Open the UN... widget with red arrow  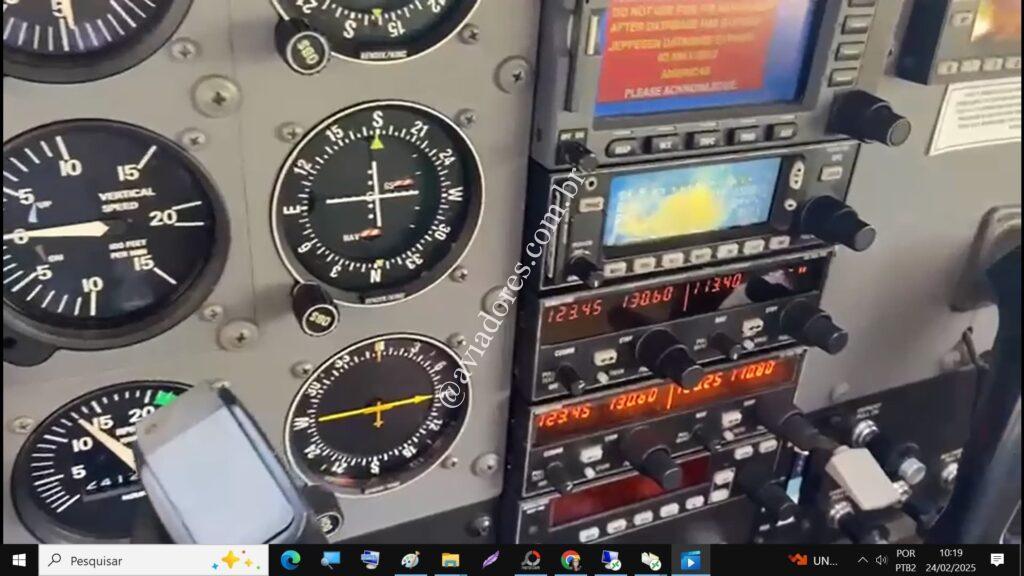click(813, 560)
